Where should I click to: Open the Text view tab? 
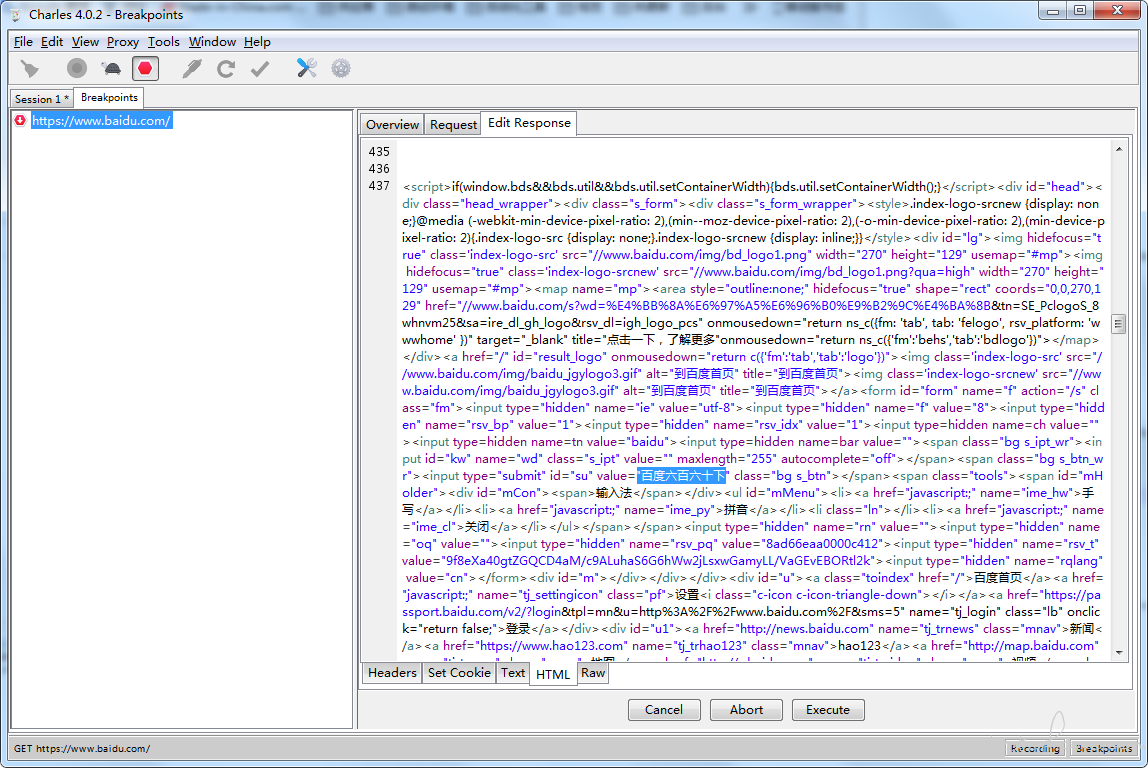tap(512, 673)
